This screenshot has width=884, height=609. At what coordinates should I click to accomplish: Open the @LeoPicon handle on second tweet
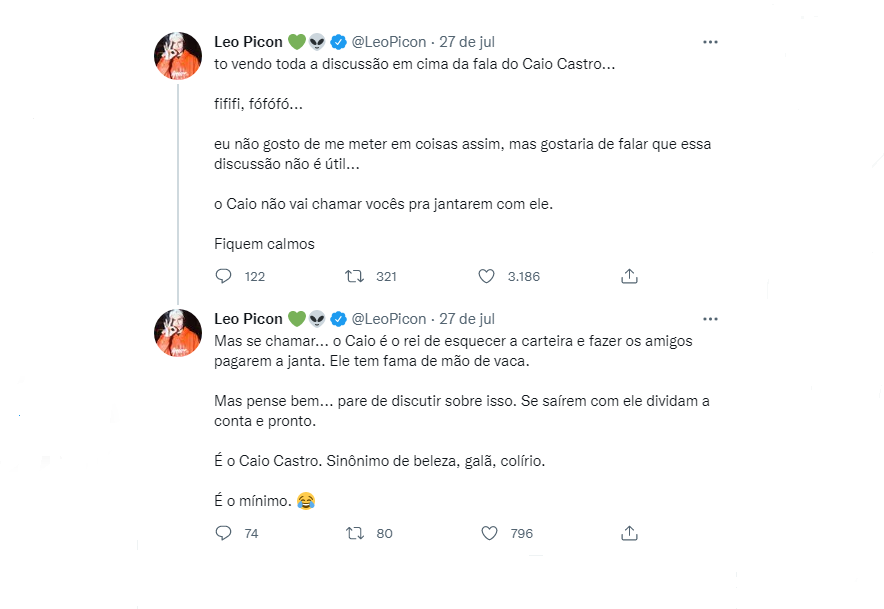tap(389, 319)
